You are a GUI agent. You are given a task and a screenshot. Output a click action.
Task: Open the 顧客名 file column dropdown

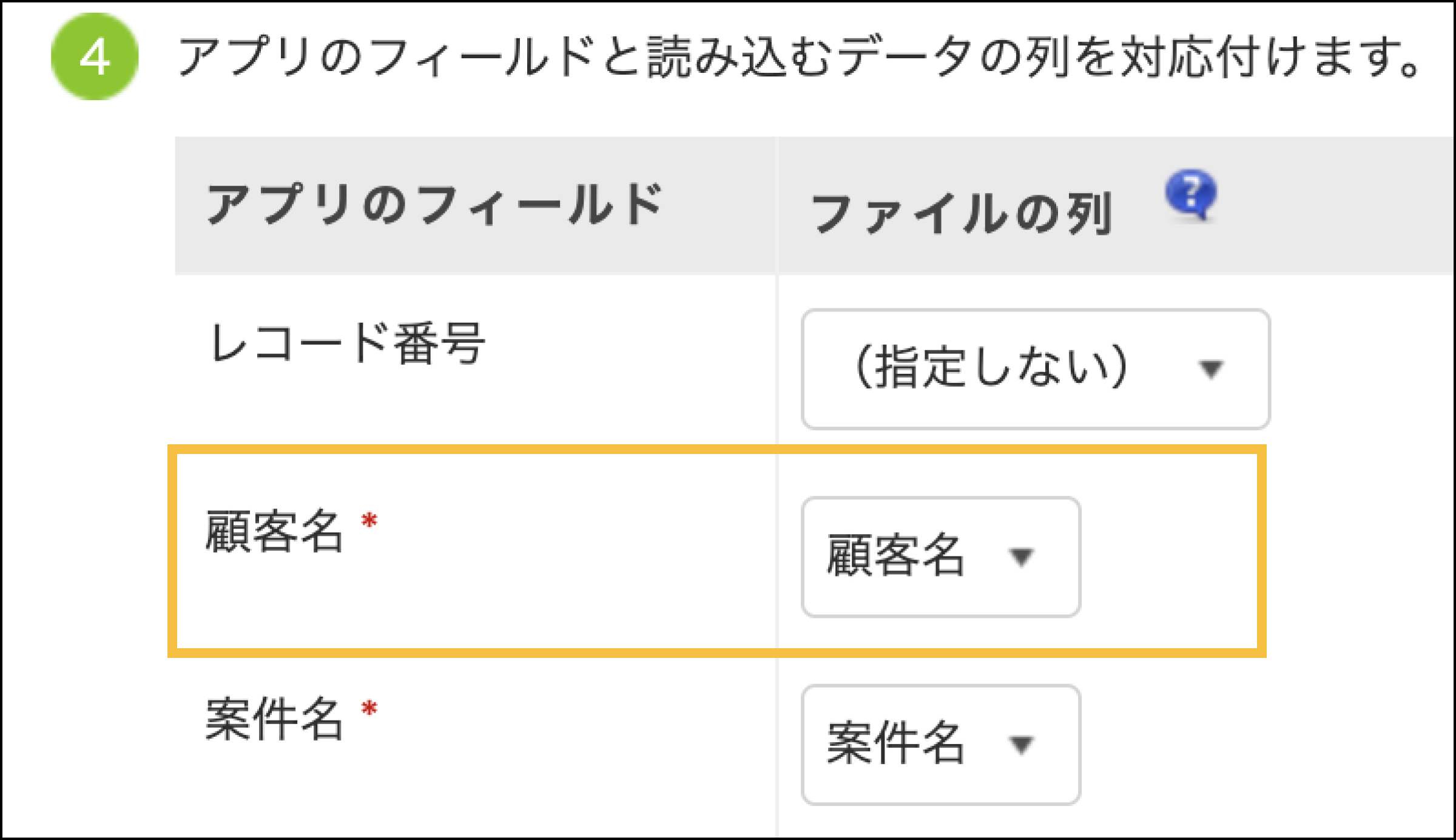[x=940, y=557]
